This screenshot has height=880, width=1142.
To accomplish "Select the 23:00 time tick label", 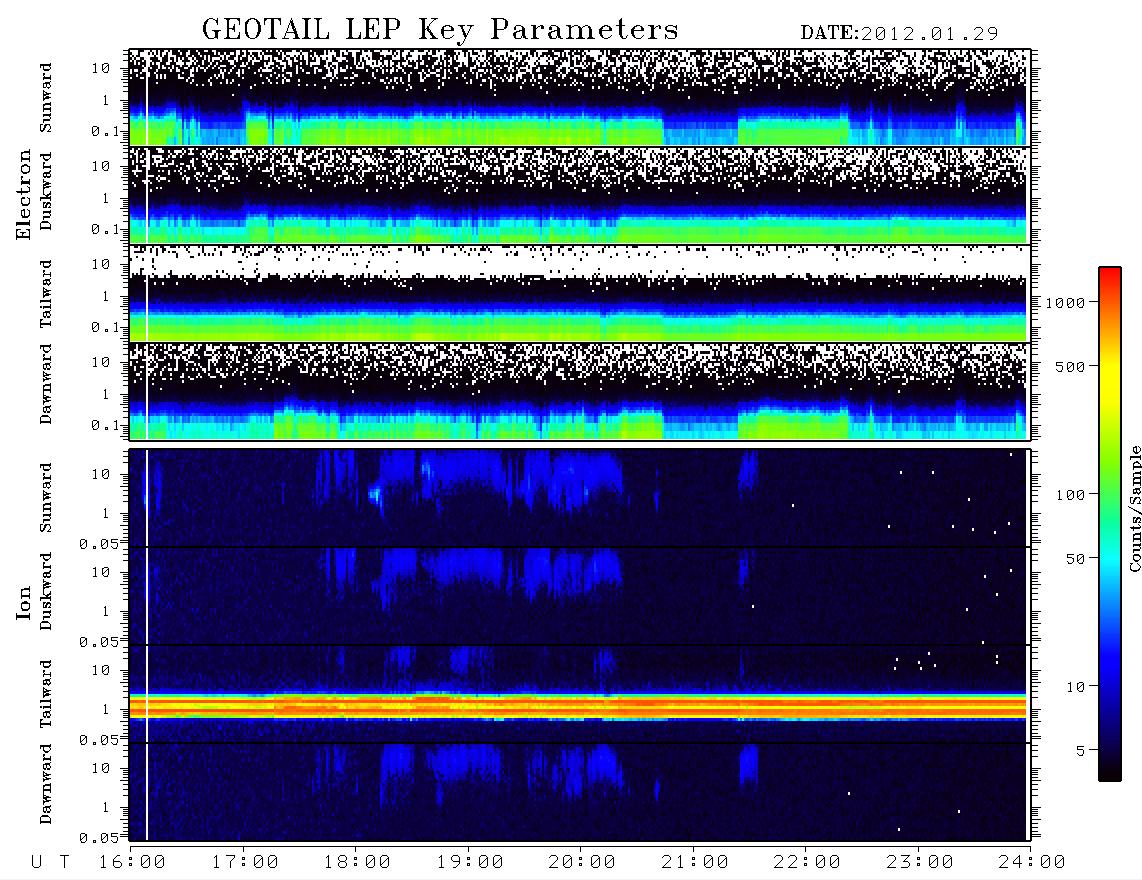I will tap(920, 862).
